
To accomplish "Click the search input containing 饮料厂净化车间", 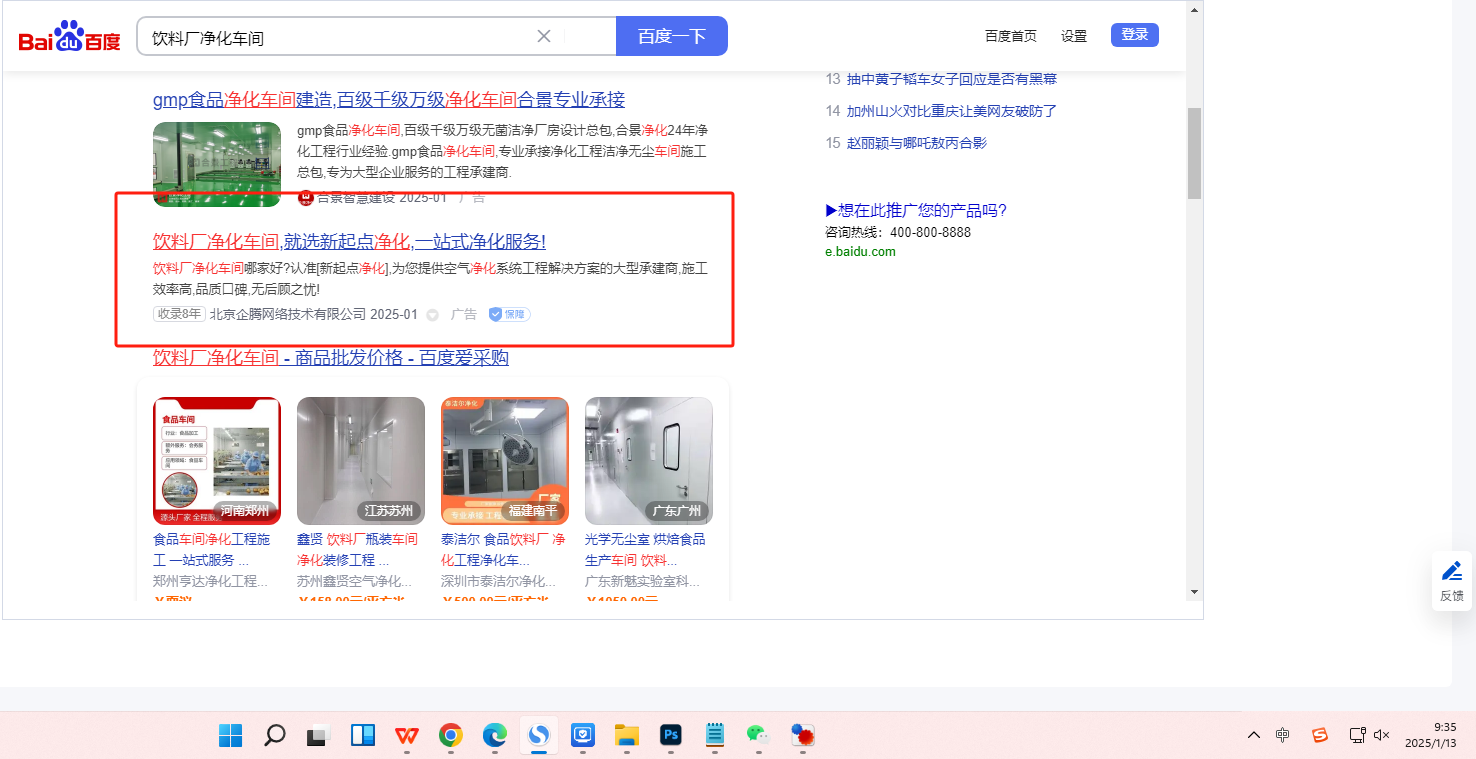I will pyautogui.click(x=340, y=37).
